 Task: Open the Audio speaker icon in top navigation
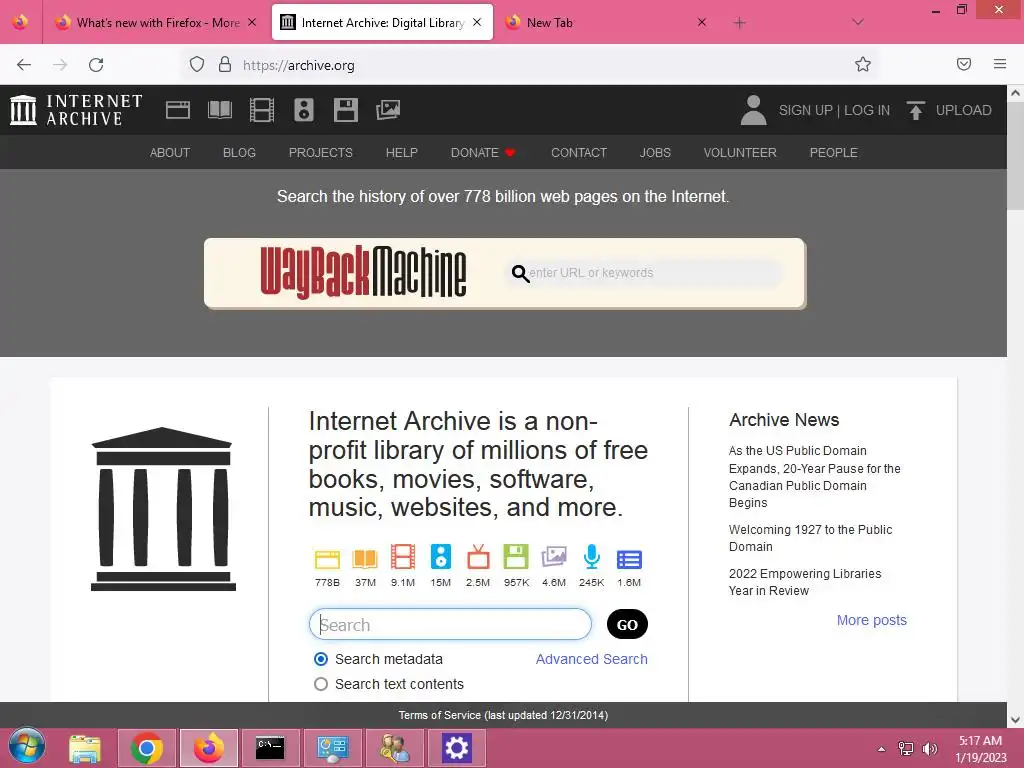(x=304, y=110)
